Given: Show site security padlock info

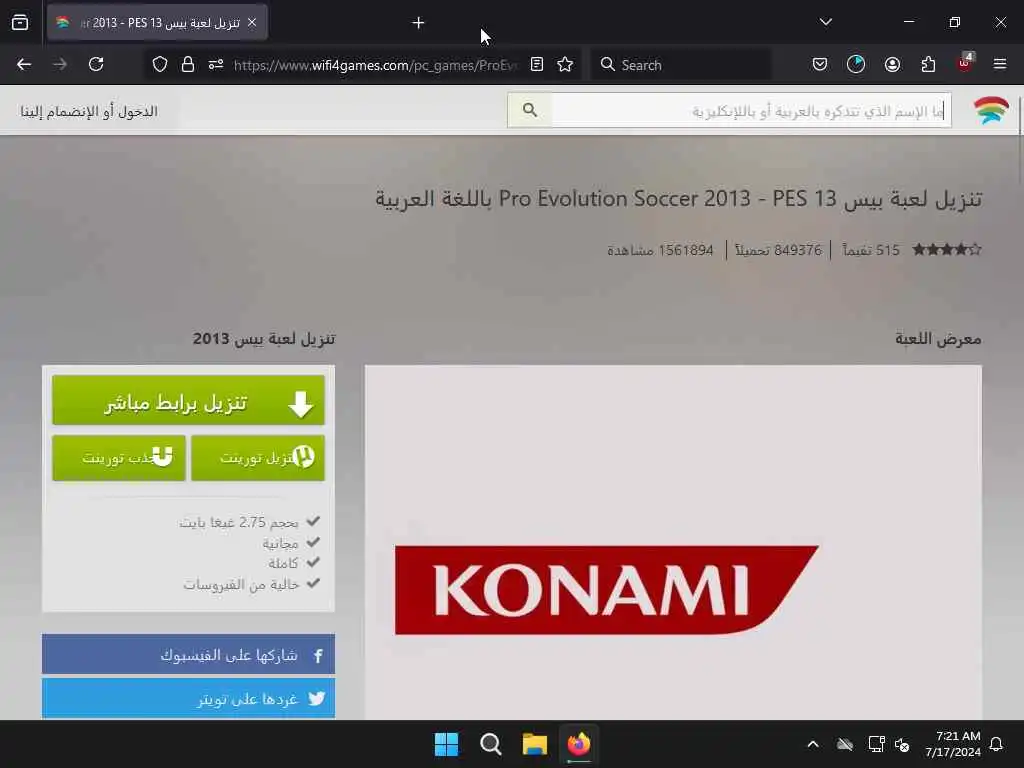Looking at the screenshot, I should pos(188,65).
